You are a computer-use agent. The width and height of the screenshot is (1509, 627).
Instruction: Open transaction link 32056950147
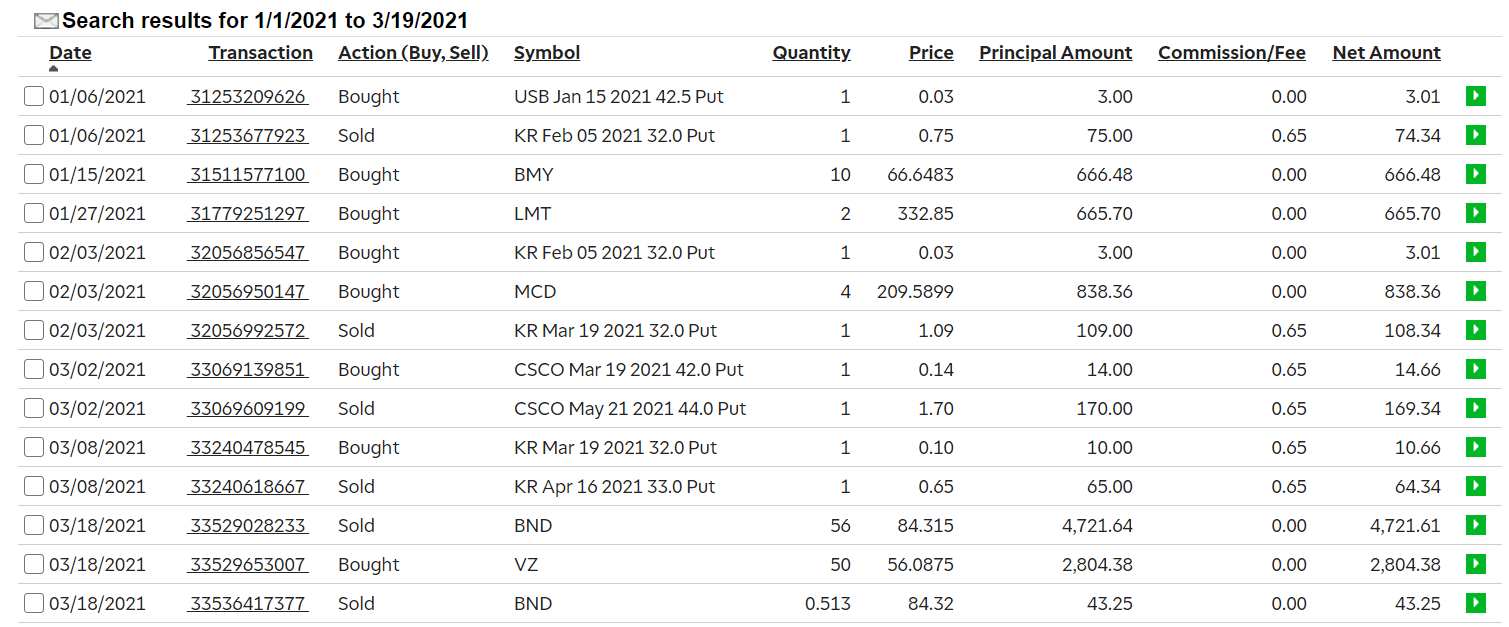pos(247,292)
